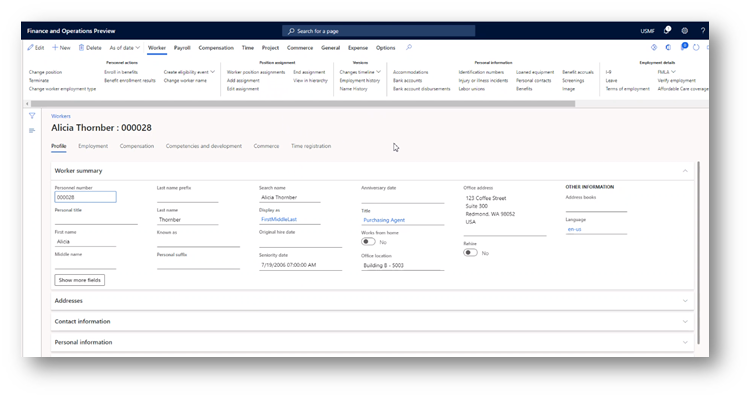Open the settings gear icon

point(685,31)
